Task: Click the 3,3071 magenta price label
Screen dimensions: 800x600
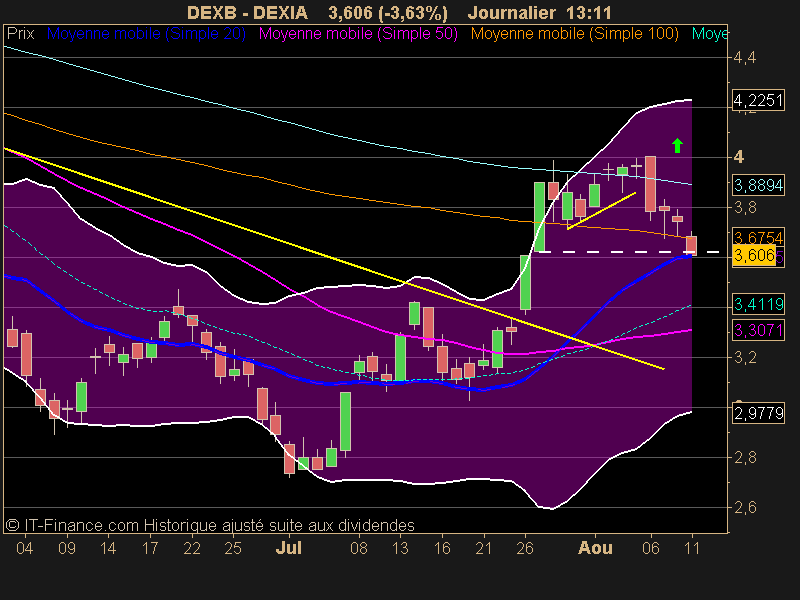Action: [758, 330]
